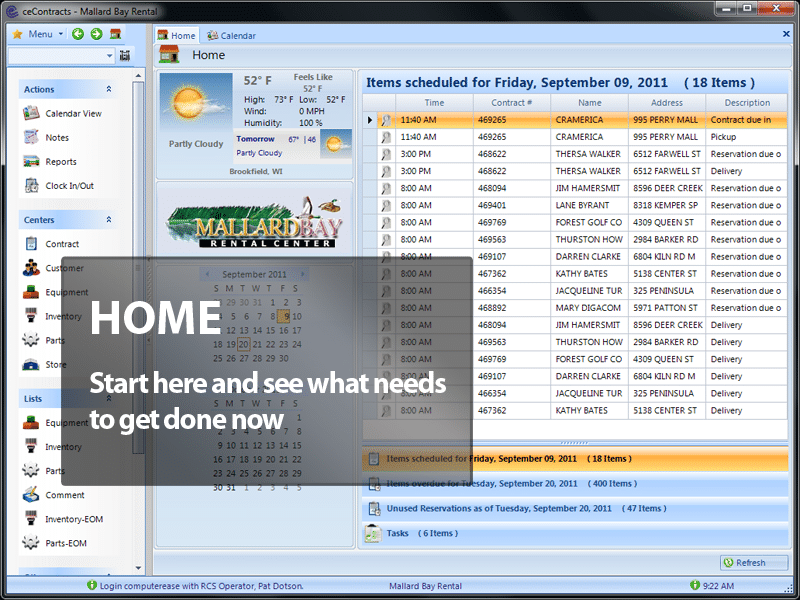Screen dimensions: 800x600
Task: Click the home icon in the toolbar
Action: click(116, 34)
